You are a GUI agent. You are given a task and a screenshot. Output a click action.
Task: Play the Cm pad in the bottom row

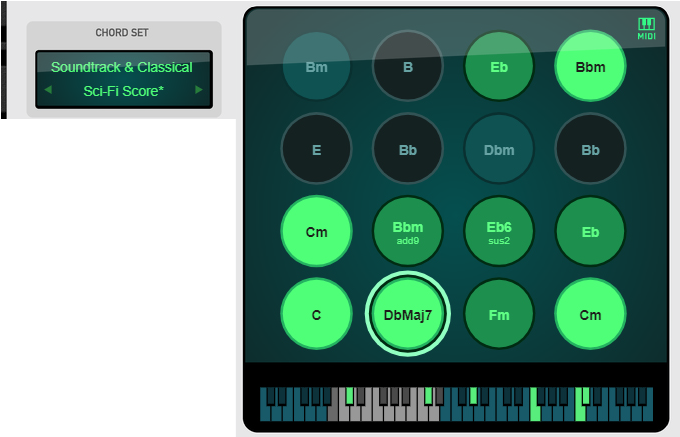pos(590,314)
